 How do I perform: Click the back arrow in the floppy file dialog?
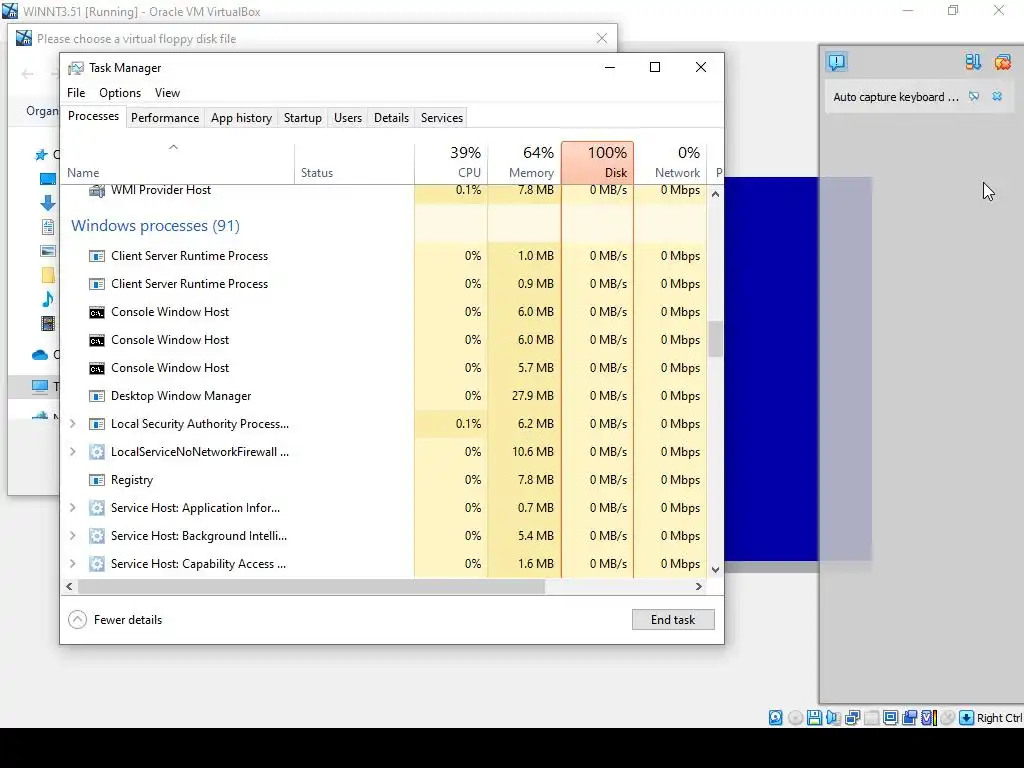click(27, 74)
